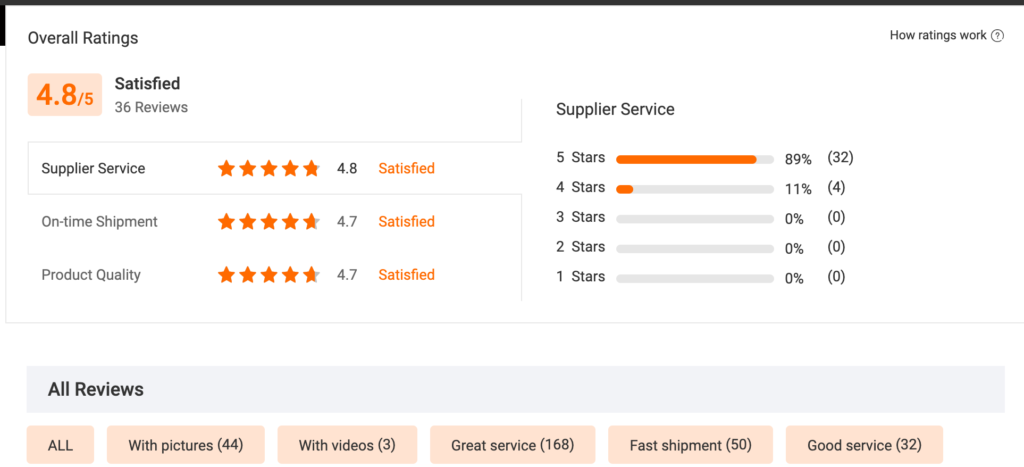1024x467 pixels.
Task: Open the How ratings work link
Action: [938, 36]
